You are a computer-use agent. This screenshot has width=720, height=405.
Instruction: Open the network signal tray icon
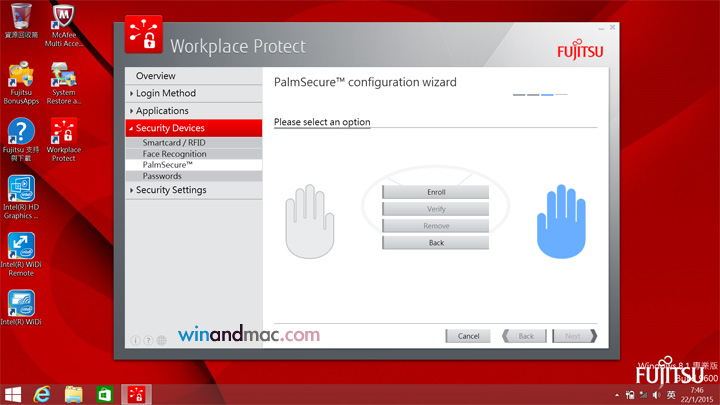(643, 395)
